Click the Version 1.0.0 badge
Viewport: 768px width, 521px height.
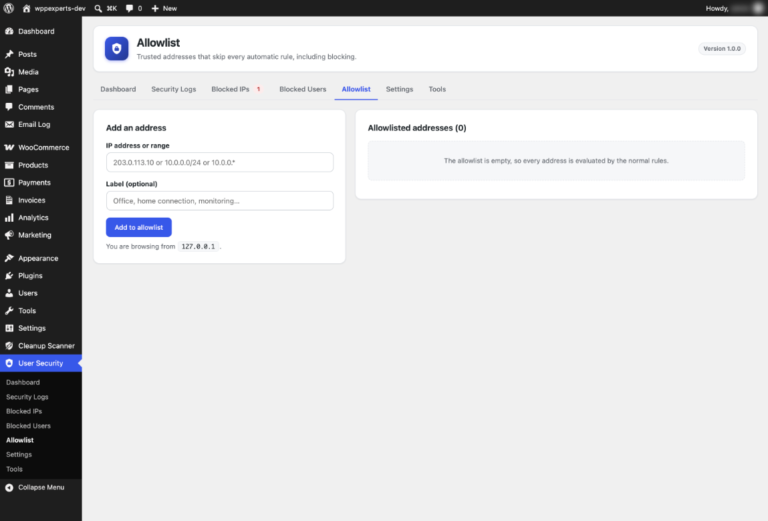722,48
